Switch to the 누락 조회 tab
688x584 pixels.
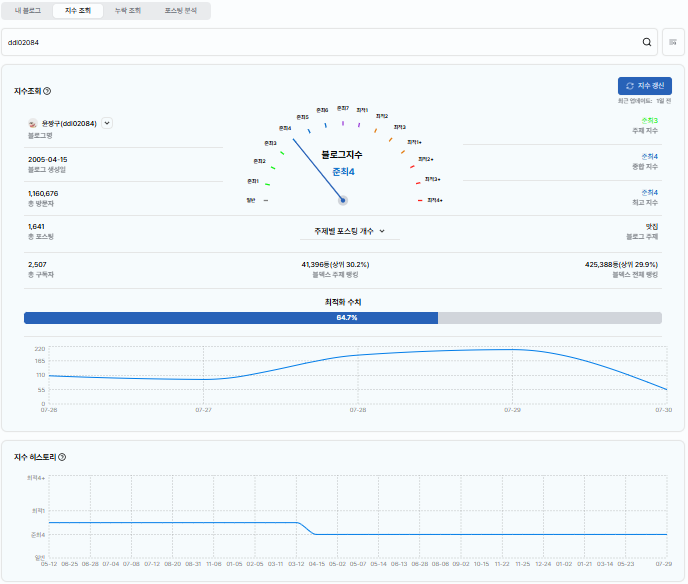(128, 11)
